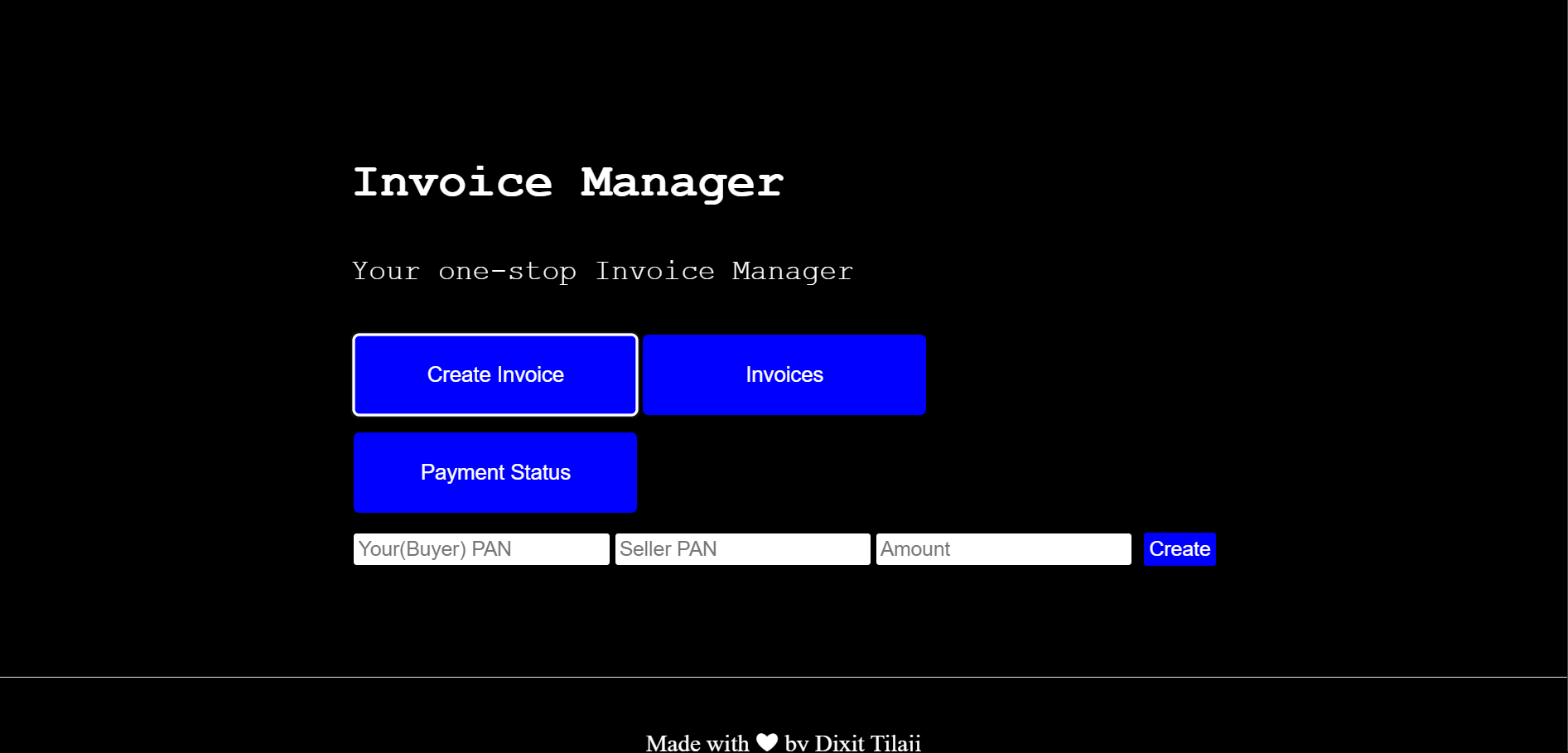Click into the Seller PAN input
Viewport: 1568px width, 753px height.
pos(743,549)
